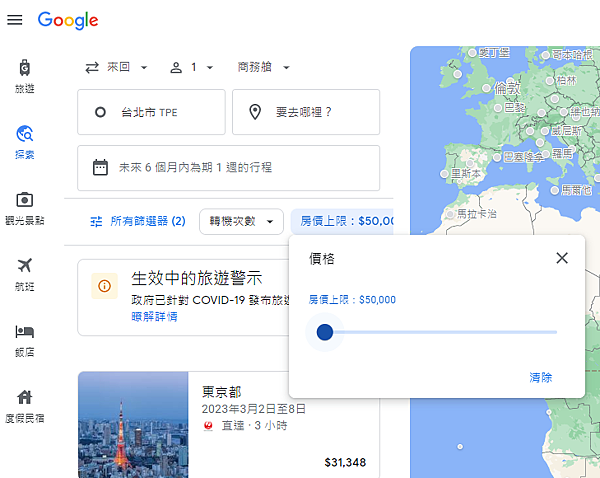
Task: Select 倫敦 London marker on map
Action: point(486,88)
